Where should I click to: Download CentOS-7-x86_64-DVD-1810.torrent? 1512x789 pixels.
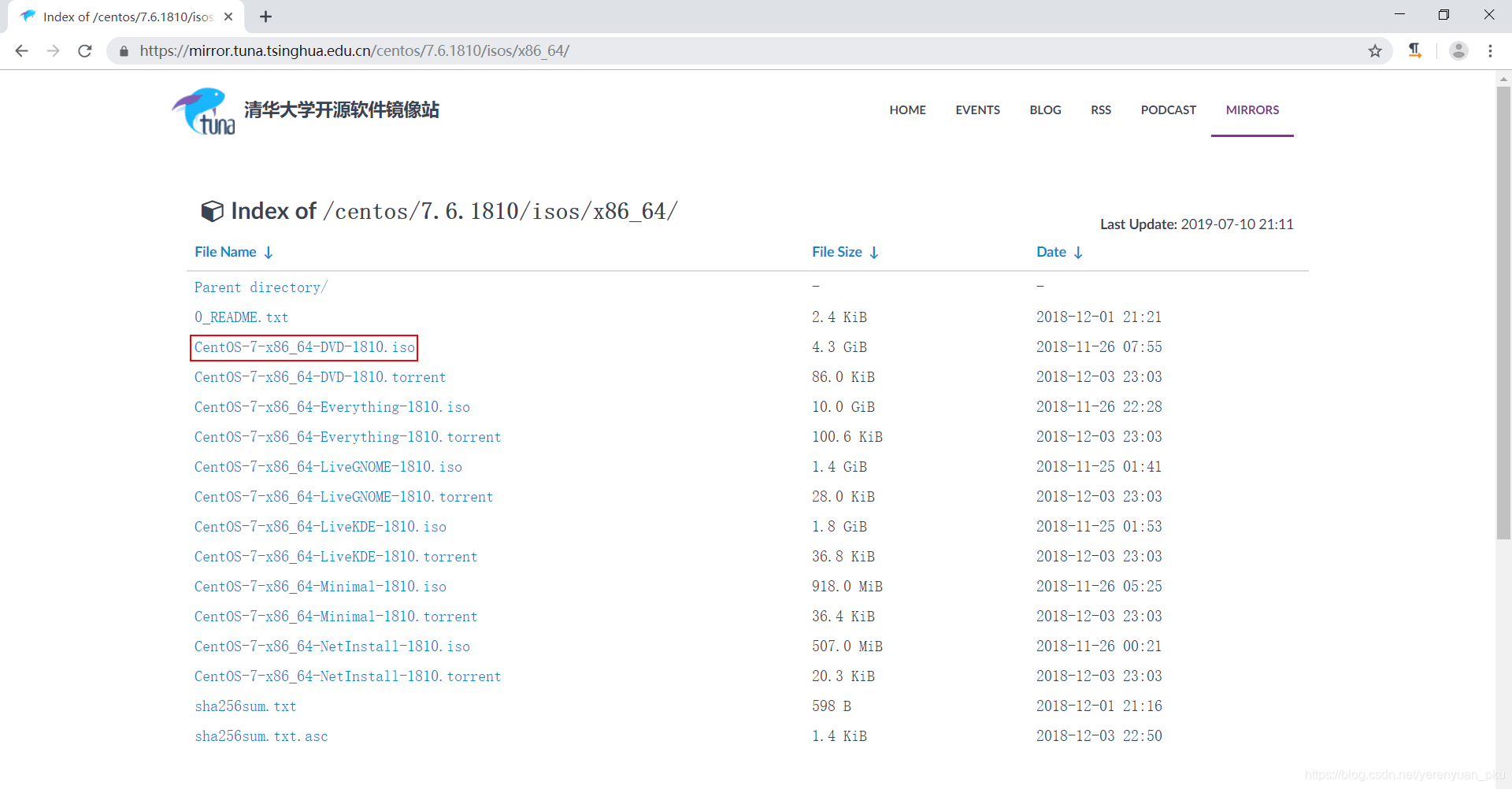[320, 377]
